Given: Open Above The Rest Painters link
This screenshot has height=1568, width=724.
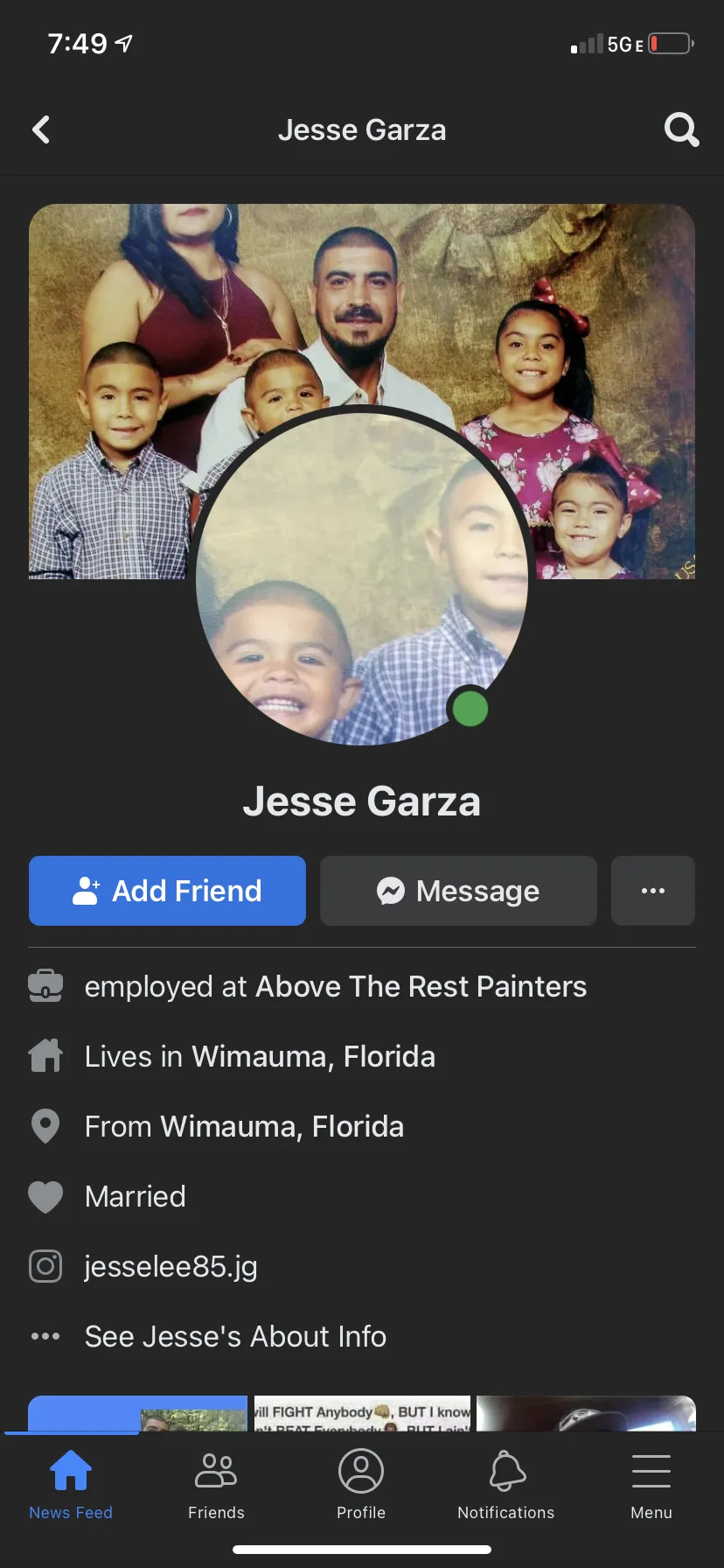Looking at the screenshot, I should tap(421, 986).
